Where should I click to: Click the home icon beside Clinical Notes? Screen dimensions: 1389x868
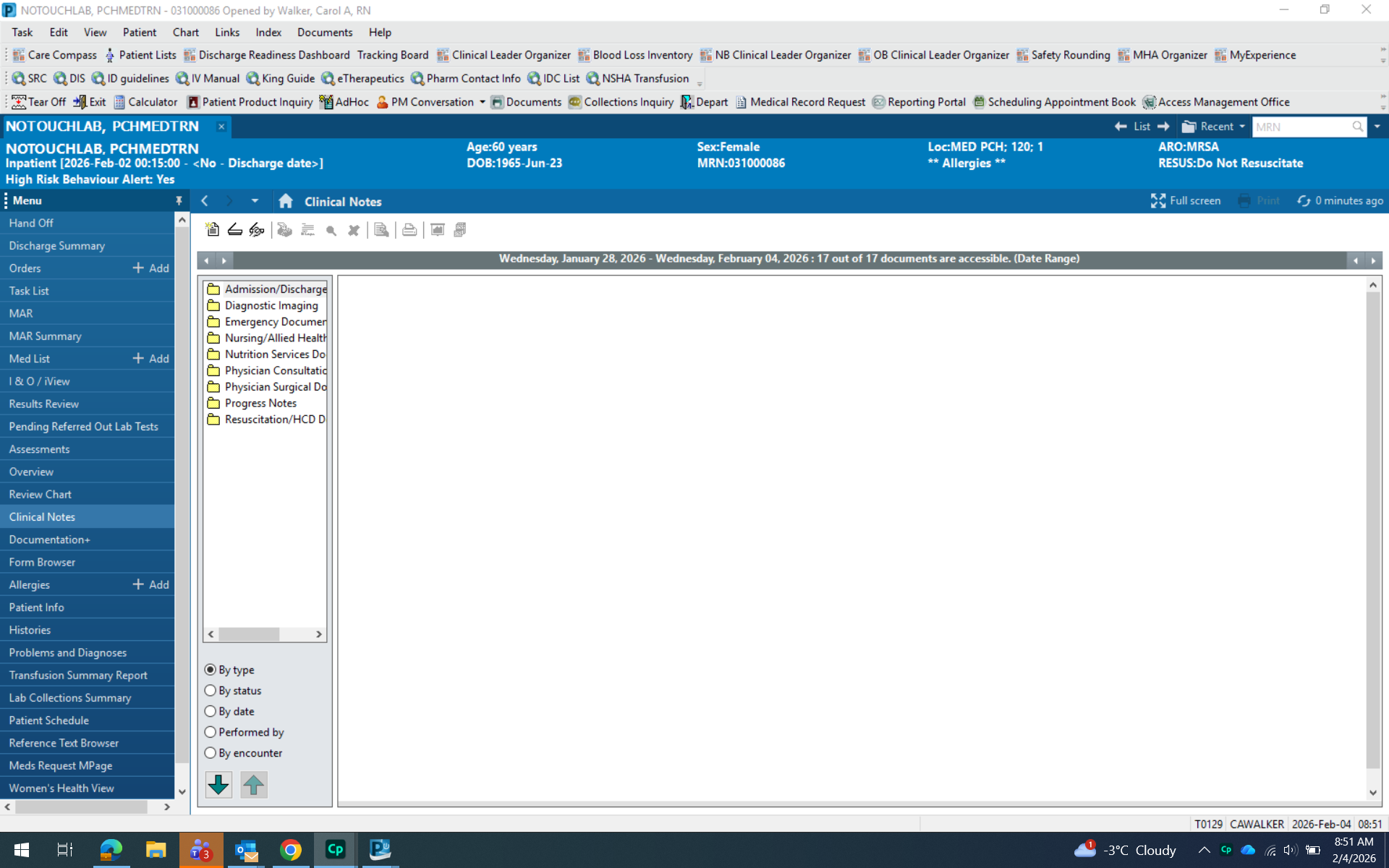point(286,201)
